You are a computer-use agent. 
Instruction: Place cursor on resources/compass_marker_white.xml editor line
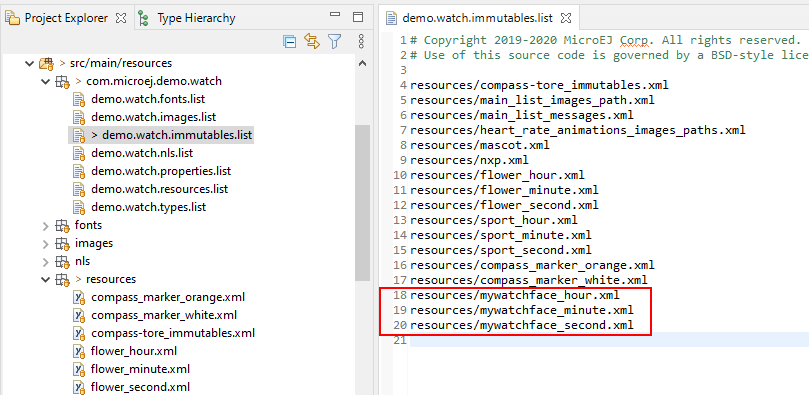click(529, 281)
